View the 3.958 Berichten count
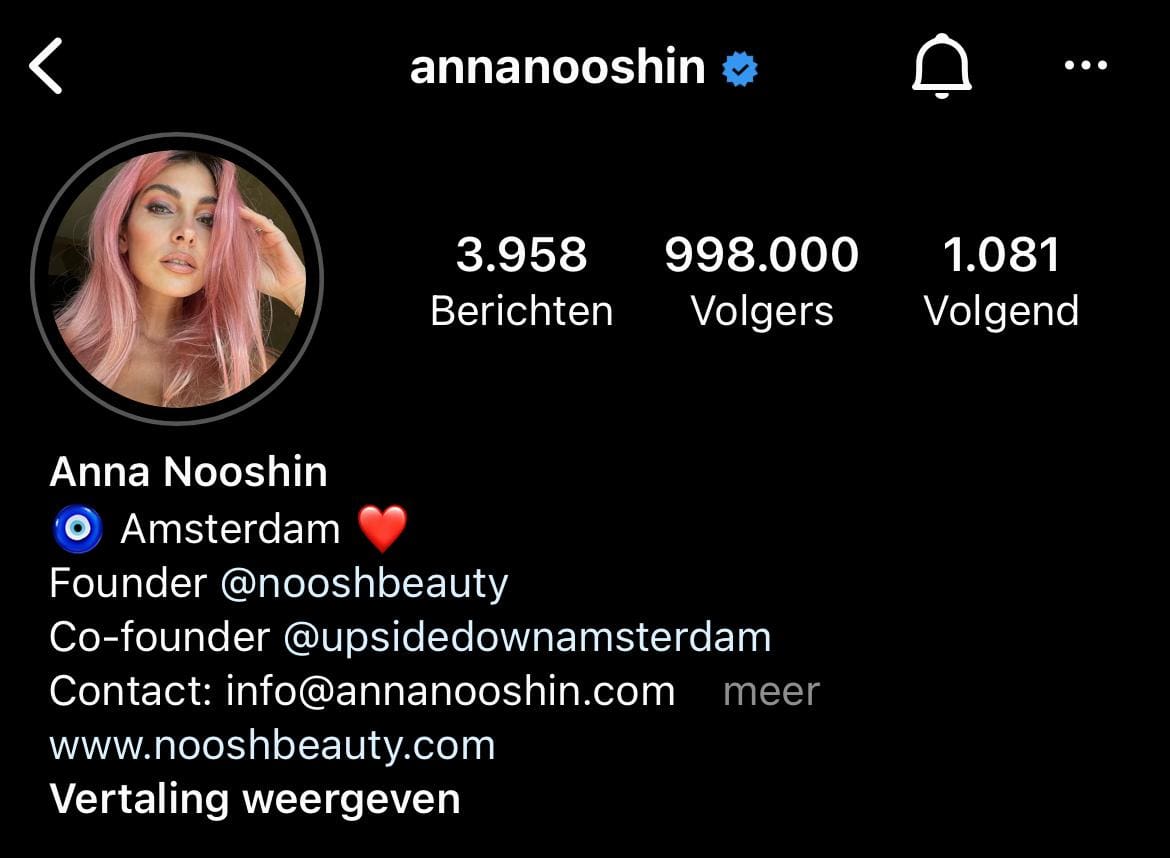 [x=522, y=281]
